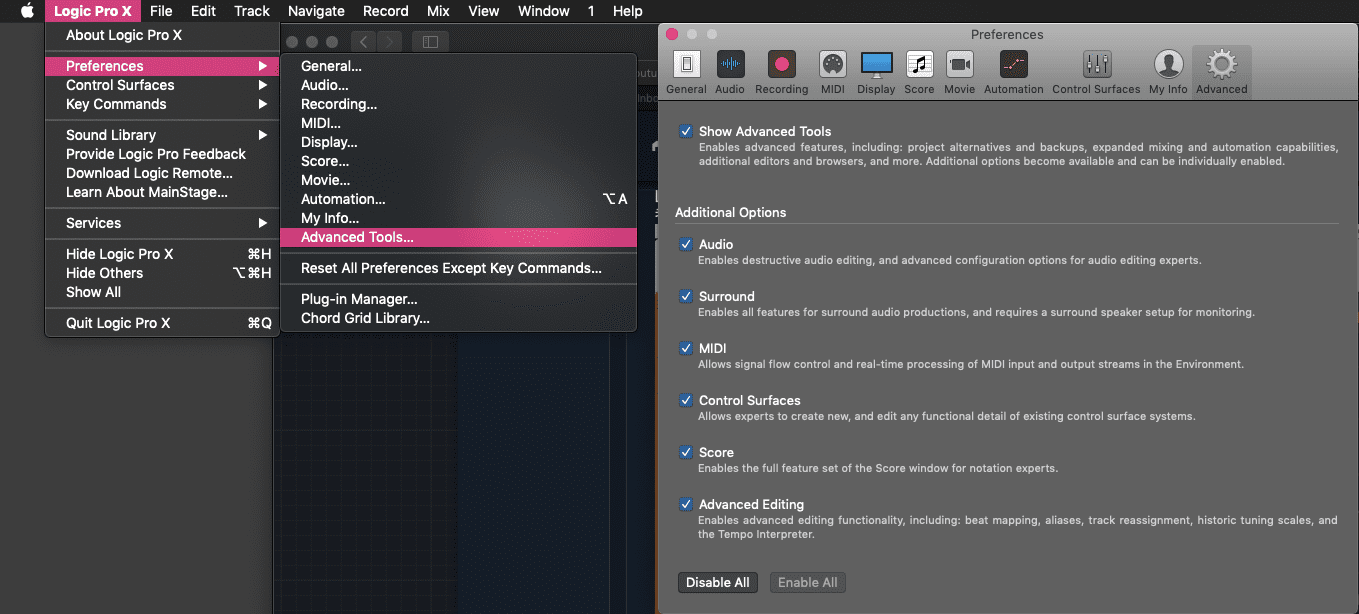Screen dimensions: 1359x614
Task: Select Download Logic Remote...
Action: pyautogui.click(x=162, y=173)
